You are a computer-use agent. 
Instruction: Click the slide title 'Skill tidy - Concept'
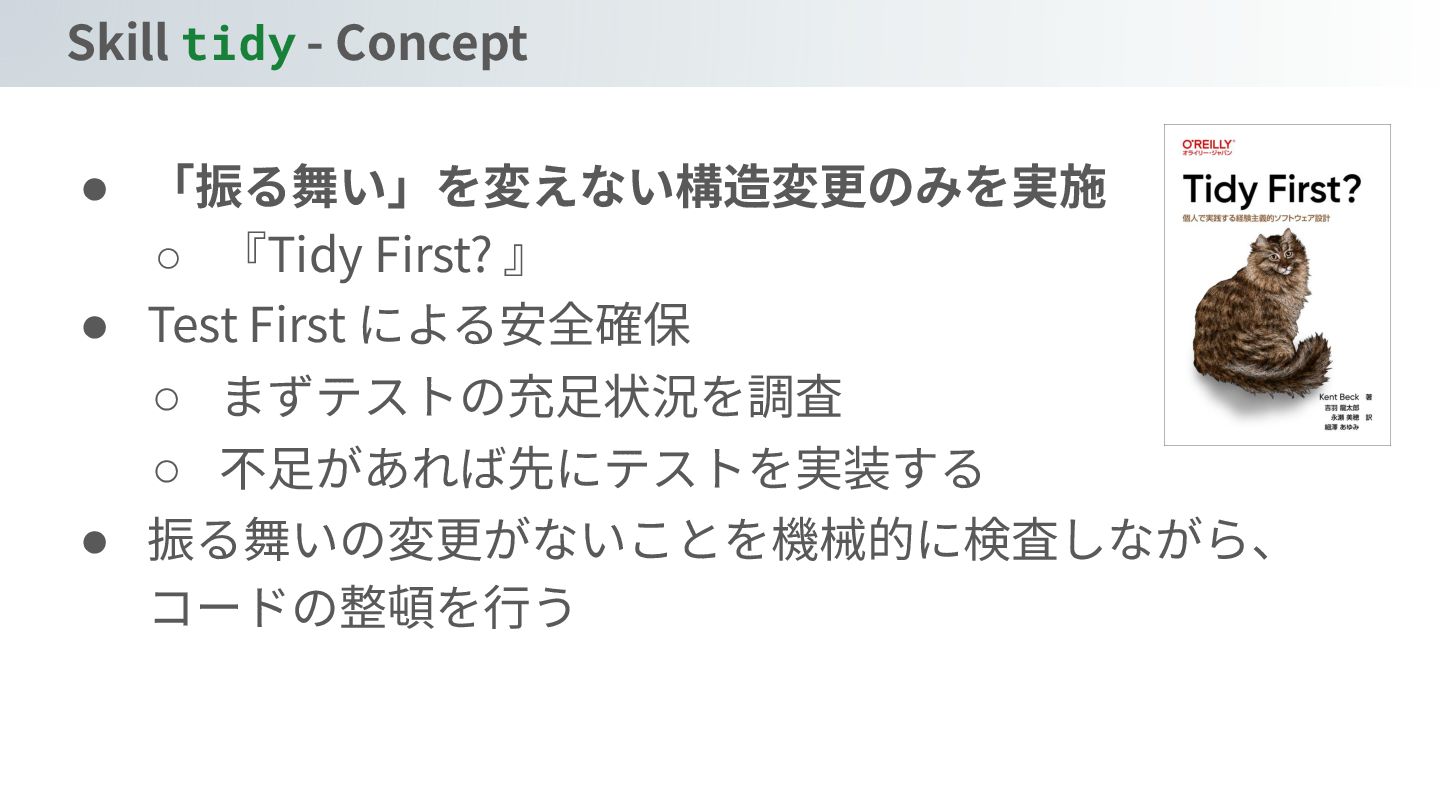(x=297, y=43)
